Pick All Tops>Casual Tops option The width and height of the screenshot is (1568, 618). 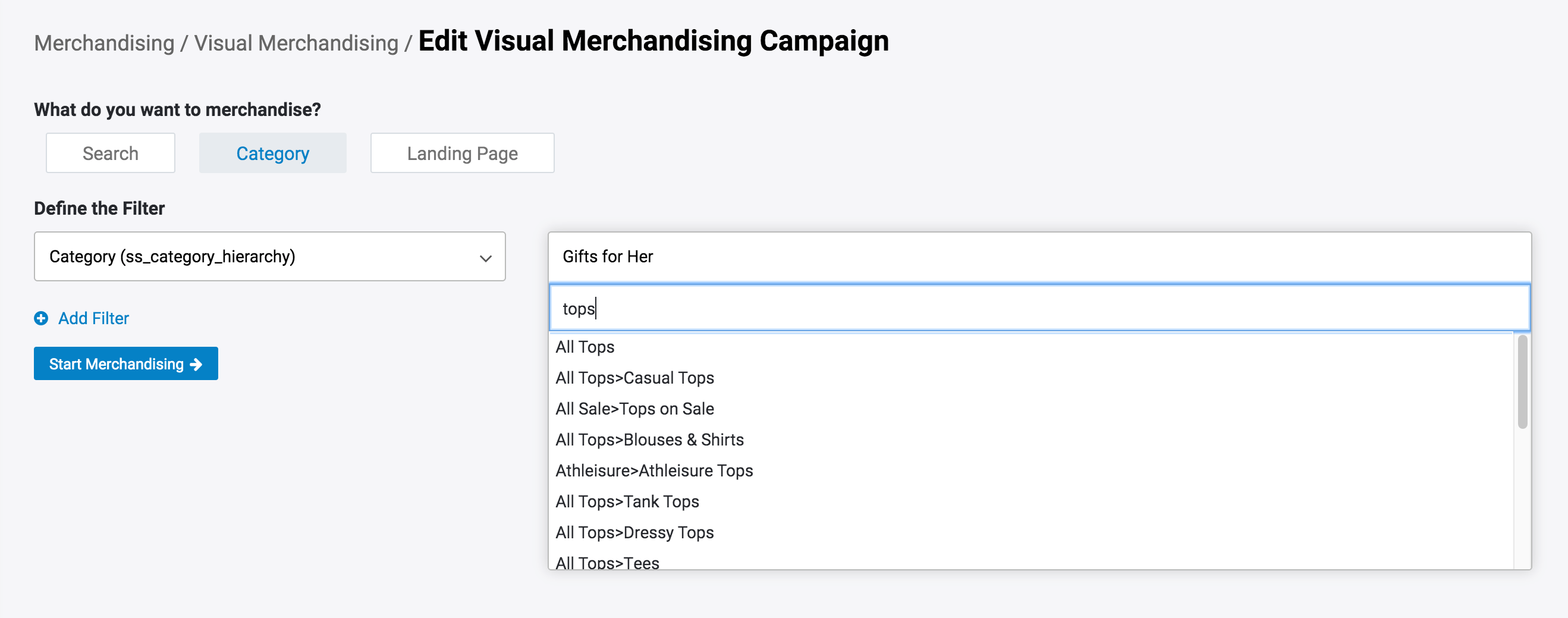pos(634,378)
